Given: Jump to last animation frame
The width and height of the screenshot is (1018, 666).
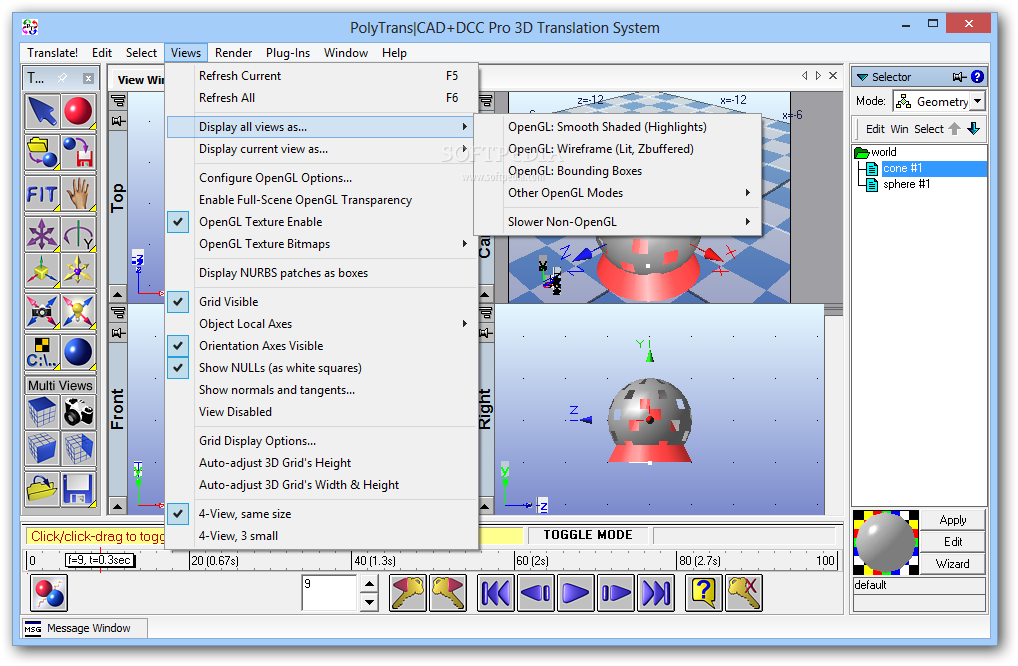Looking at the screenshot, I should (x=656, y=593).
